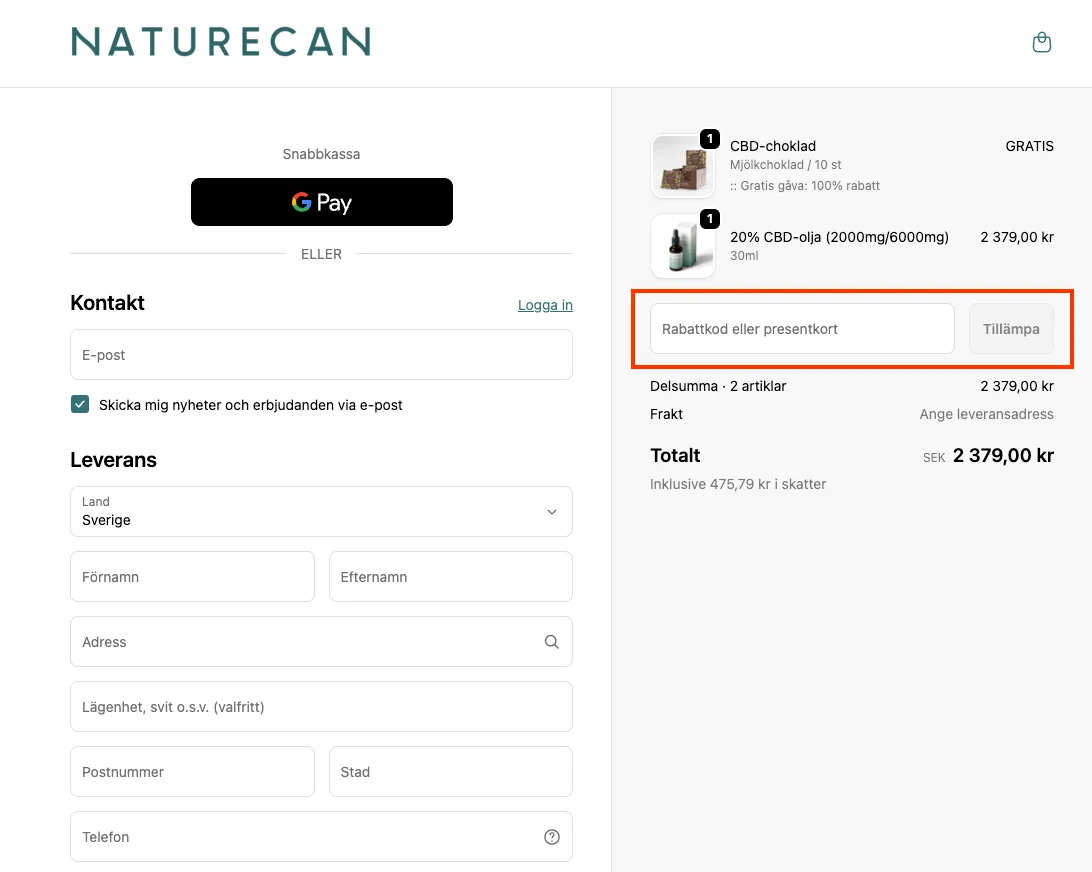
Task: Click the phone field help icon
Action: (x=551, y=837)
